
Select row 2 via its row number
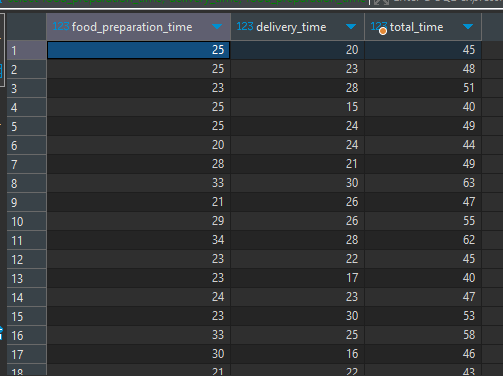[26, 69]
